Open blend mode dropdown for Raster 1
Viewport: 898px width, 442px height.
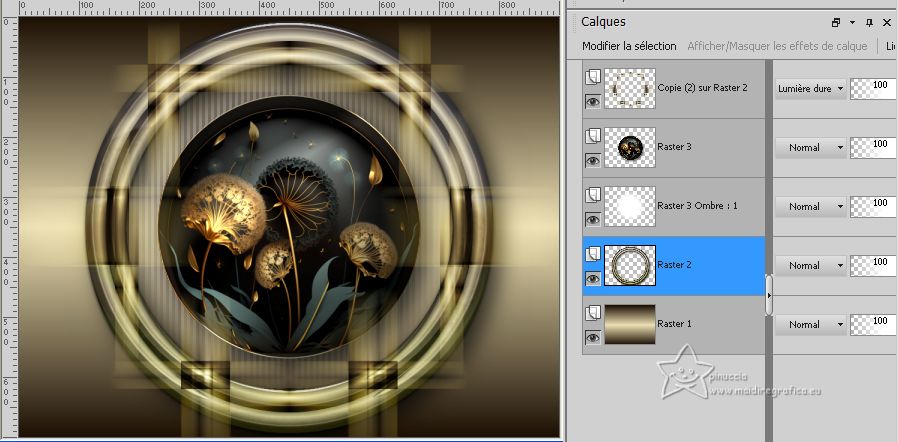click(x=810, y=325)
